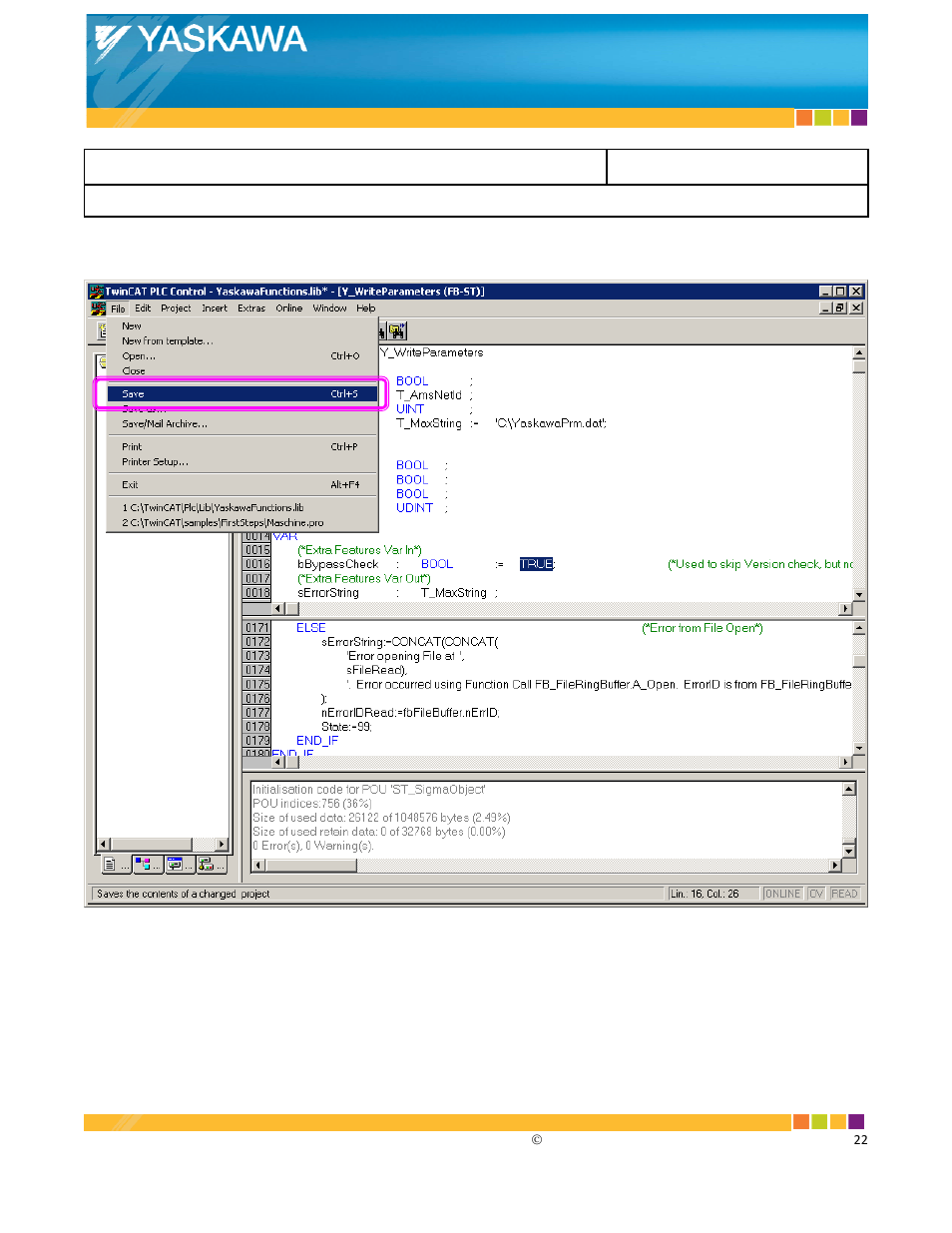This screenshot has width=952, height=1233.
Task: Click sErrorString declaration on line 0018
Action: point(328,593)
